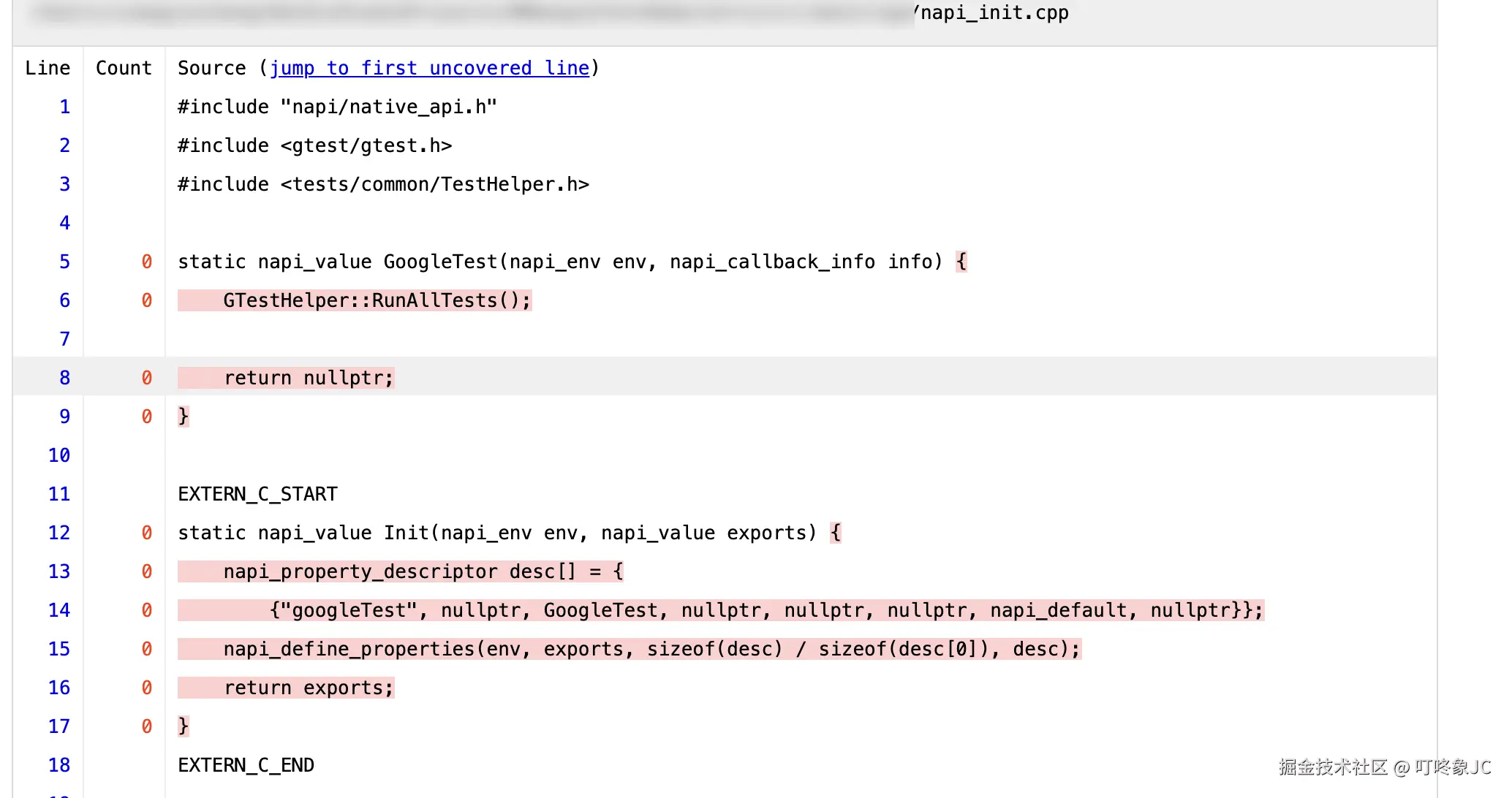Select the Line column header

(47, 67)
